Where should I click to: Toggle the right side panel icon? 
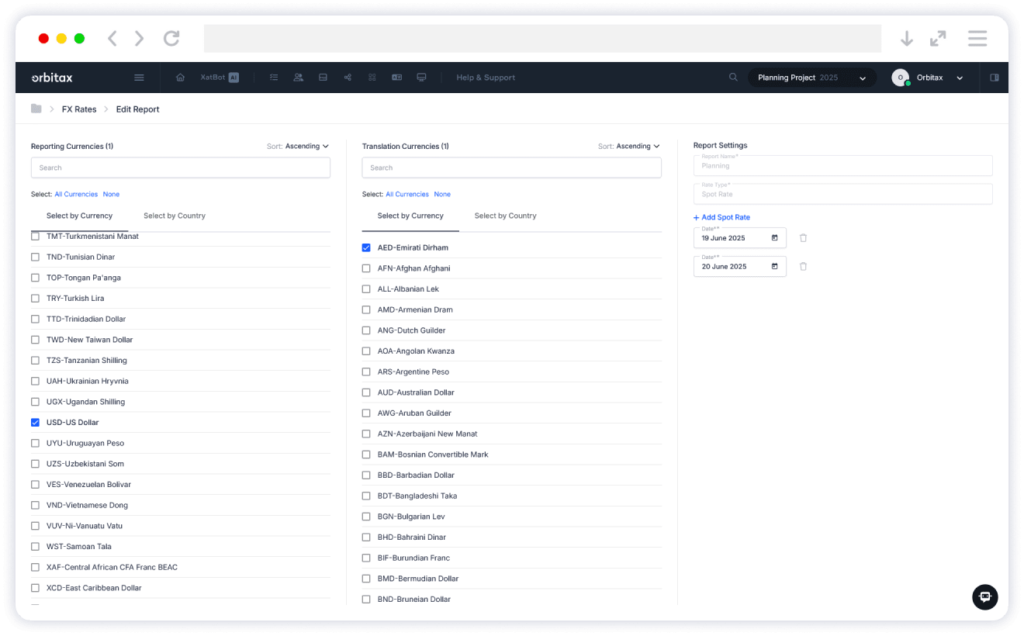click(x=994, y=78)
